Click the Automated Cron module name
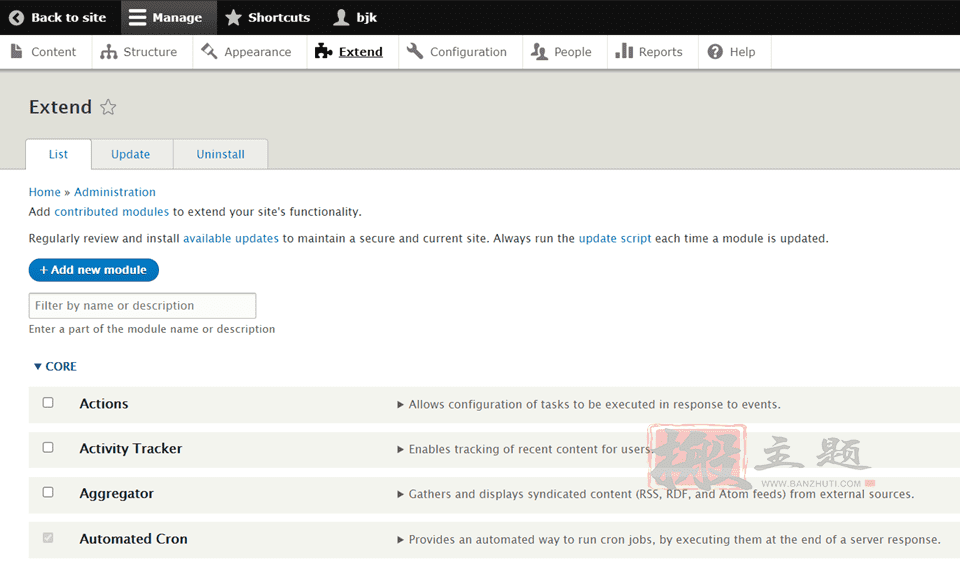This screenshot has height=566, width=960. point(133,538)
